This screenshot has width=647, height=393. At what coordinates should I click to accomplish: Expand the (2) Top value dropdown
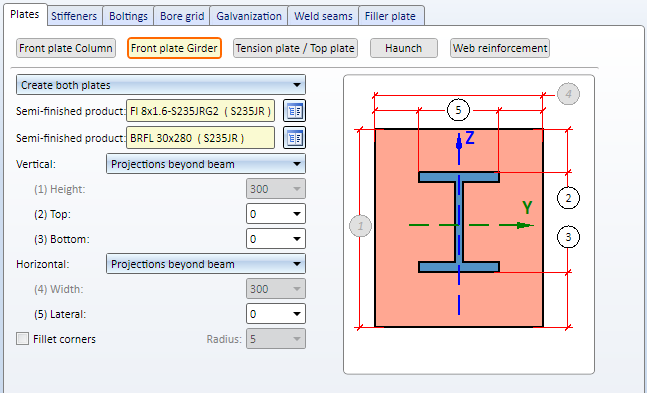[x=276, y=214]
